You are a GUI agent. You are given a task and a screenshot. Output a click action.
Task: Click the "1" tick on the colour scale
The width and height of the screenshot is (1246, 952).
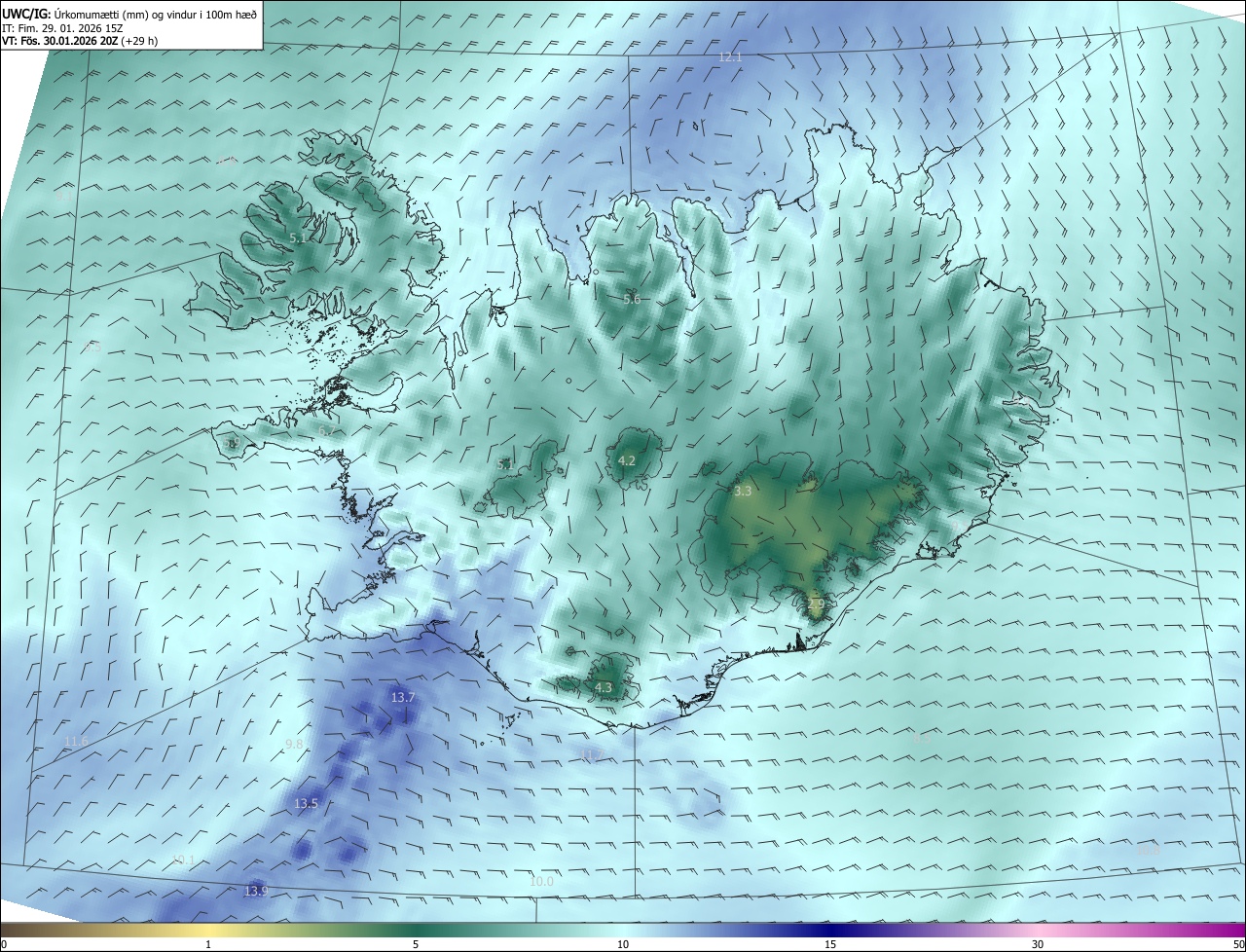pyautogui.click(x=208, y=945)
